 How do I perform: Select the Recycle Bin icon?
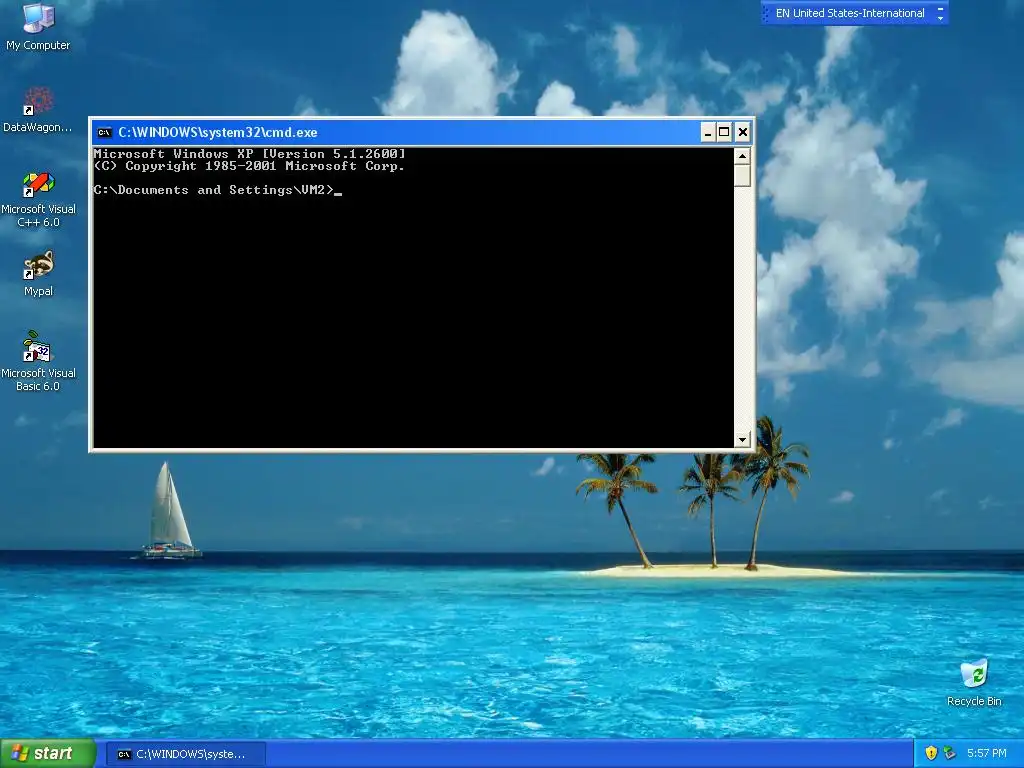pyautogui.click(x=974, y=683)
